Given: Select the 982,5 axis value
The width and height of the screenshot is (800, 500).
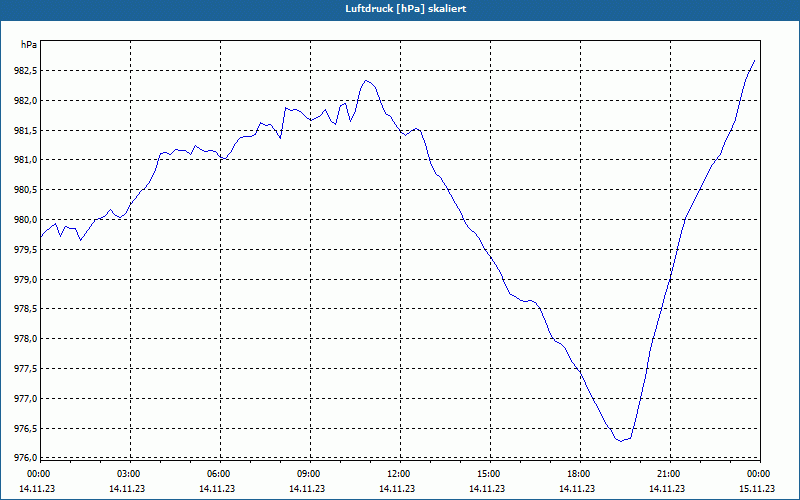Looking at the screenshot, I should [x=26, y=71].
